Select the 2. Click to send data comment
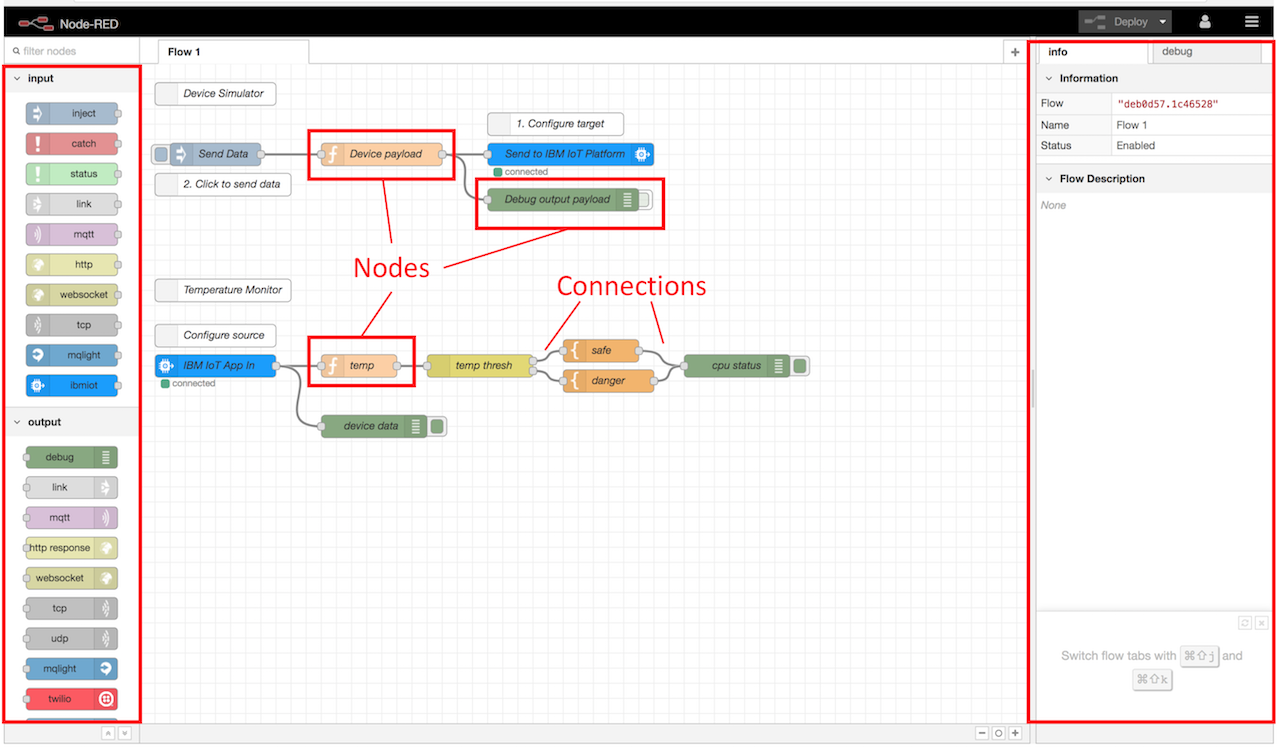Screen dimensions: 1280x749 tap(223, 184)
